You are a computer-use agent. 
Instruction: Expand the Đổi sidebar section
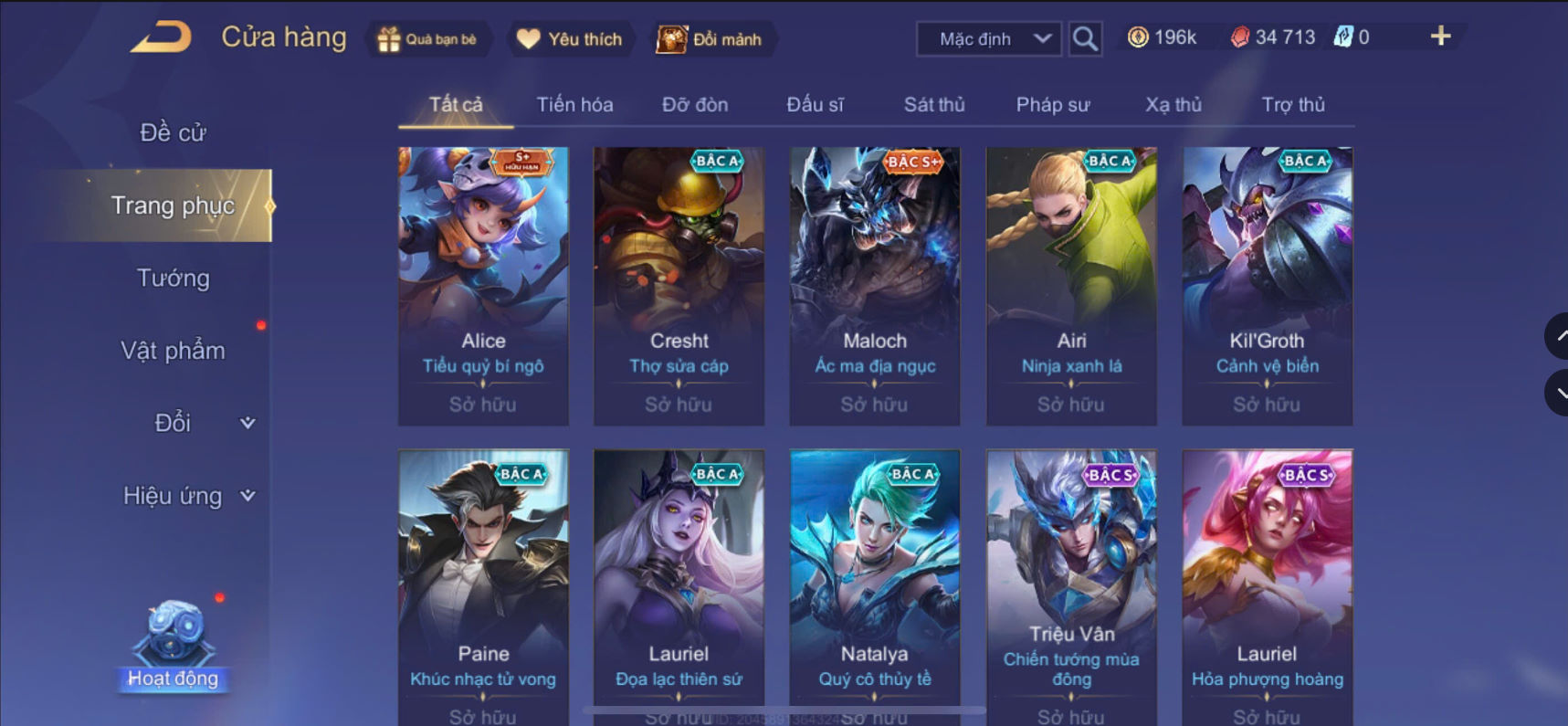[x=247, y=423]
